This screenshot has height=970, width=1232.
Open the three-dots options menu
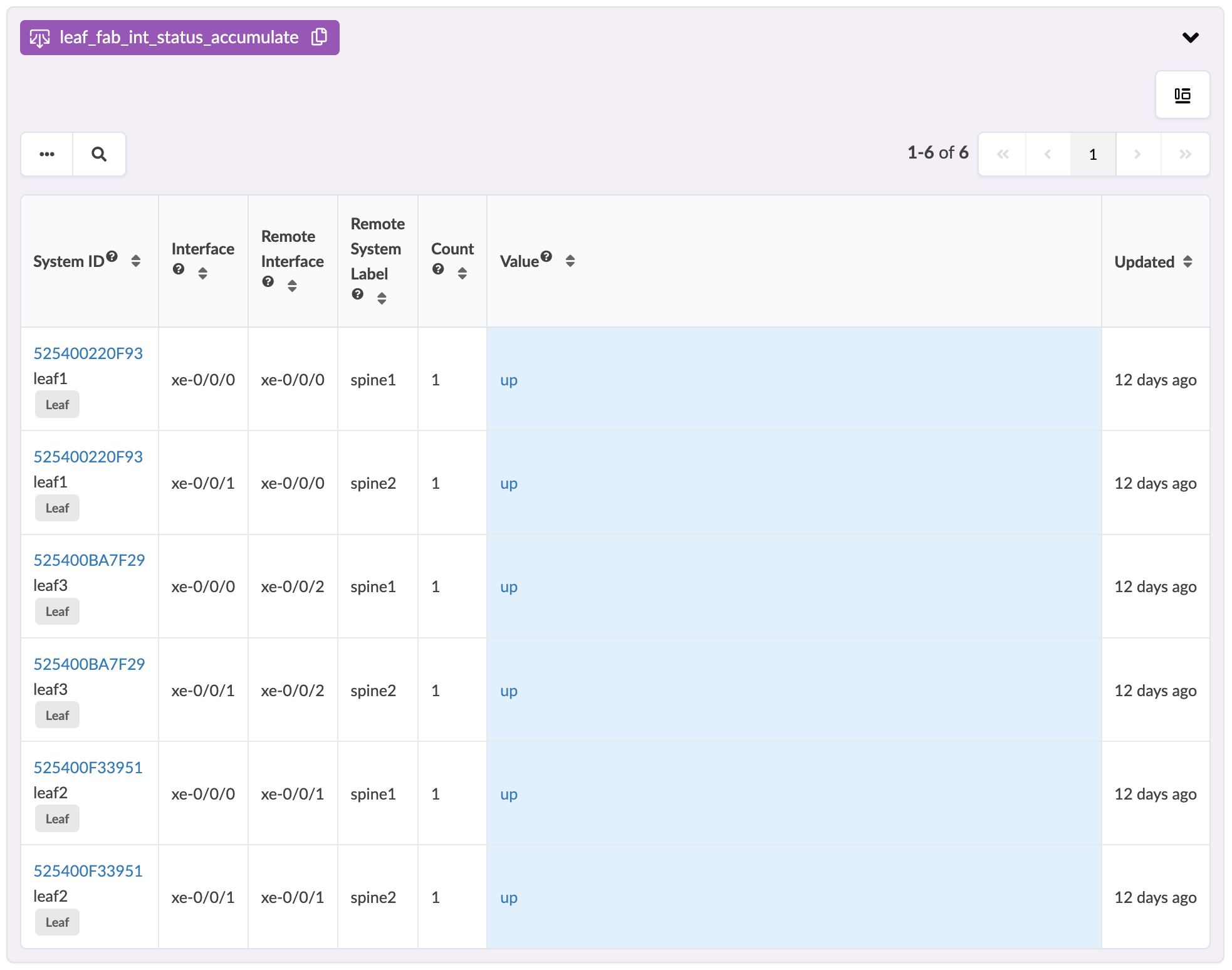pos(47,154)
